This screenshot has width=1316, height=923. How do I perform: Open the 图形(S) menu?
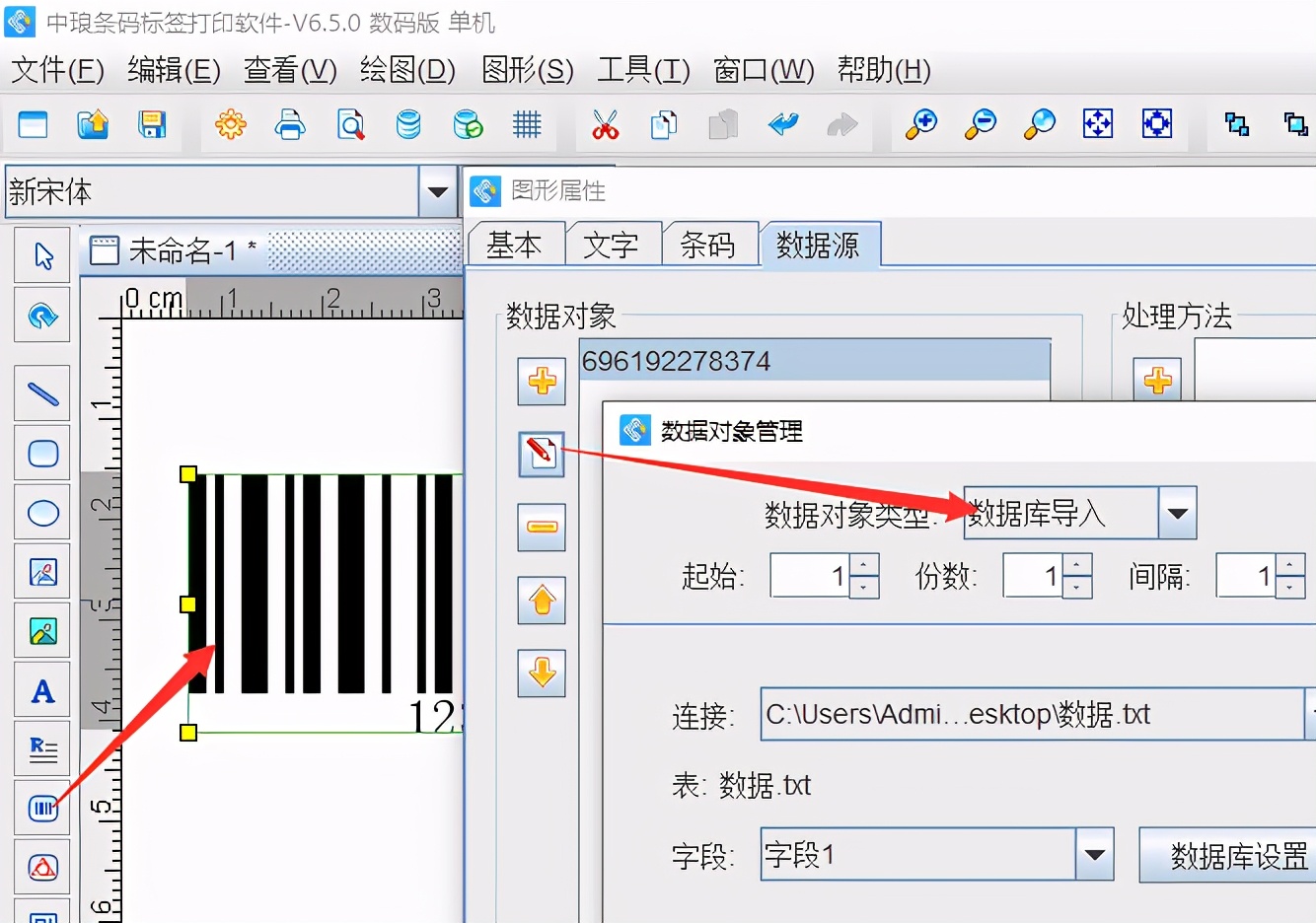click(x=527, y=70)
